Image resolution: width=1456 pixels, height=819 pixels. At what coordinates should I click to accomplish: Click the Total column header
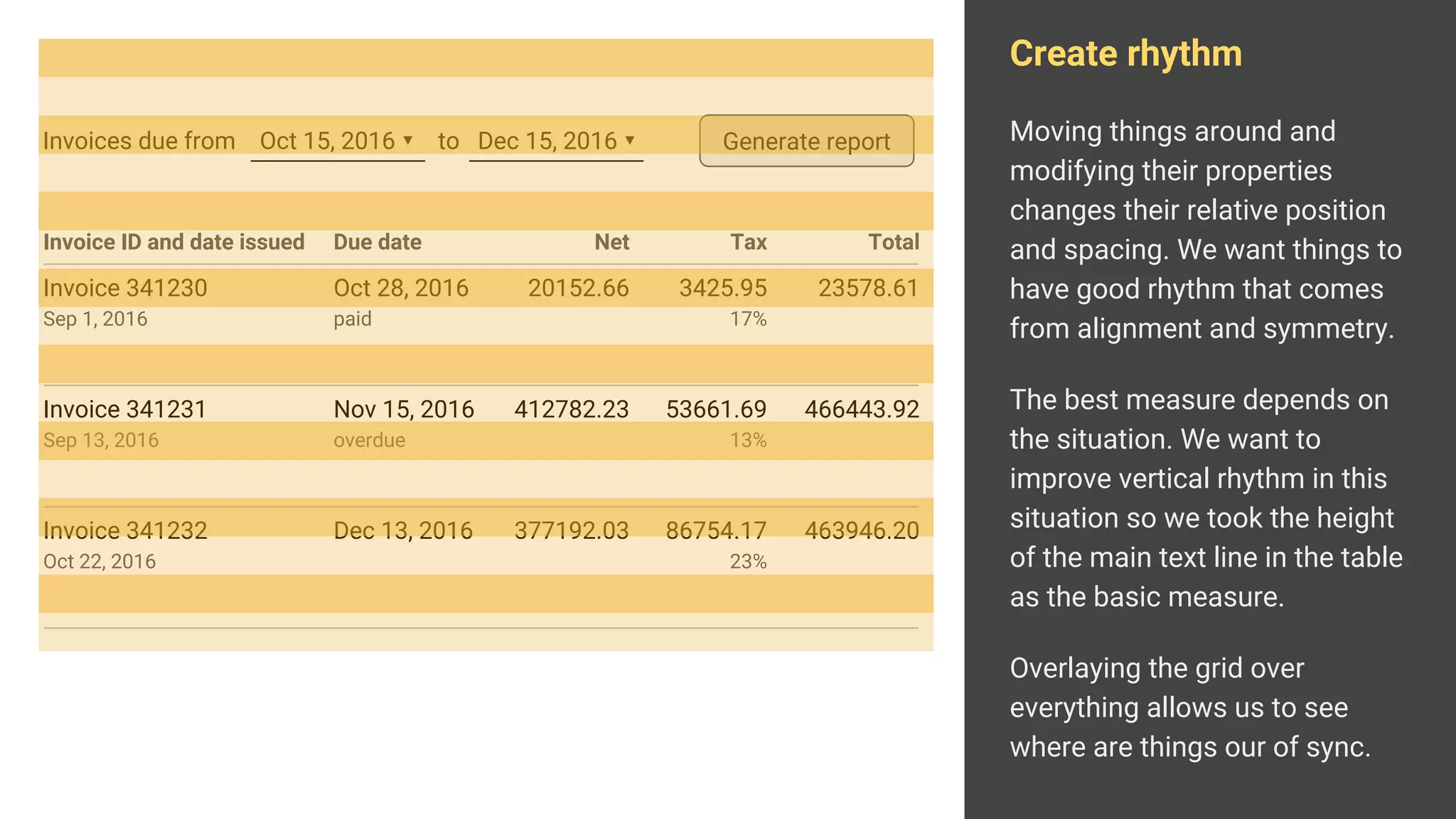click(x=894, y=242)
